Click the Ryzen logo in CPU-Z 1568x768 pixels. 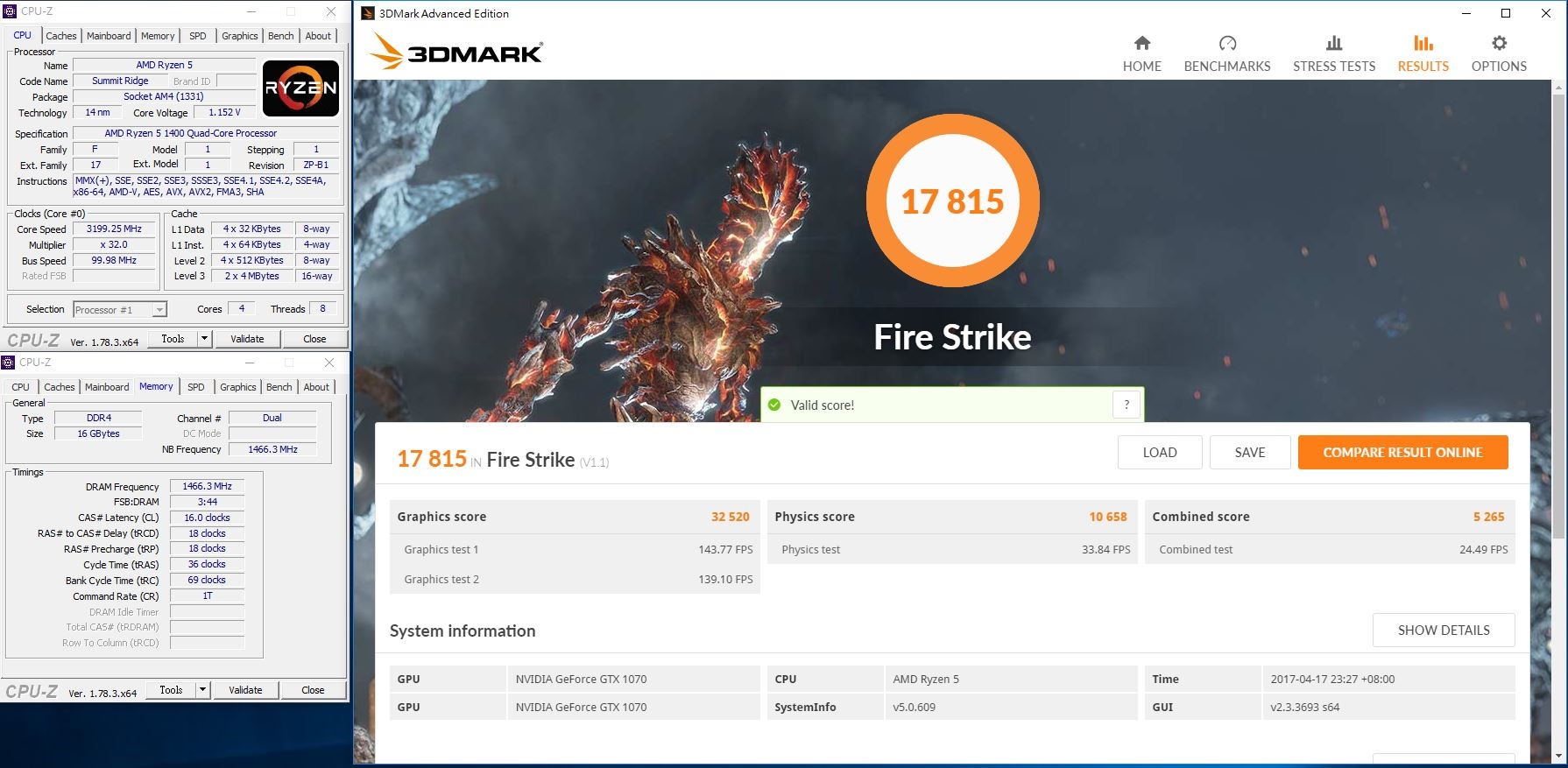tap(300, 88)
